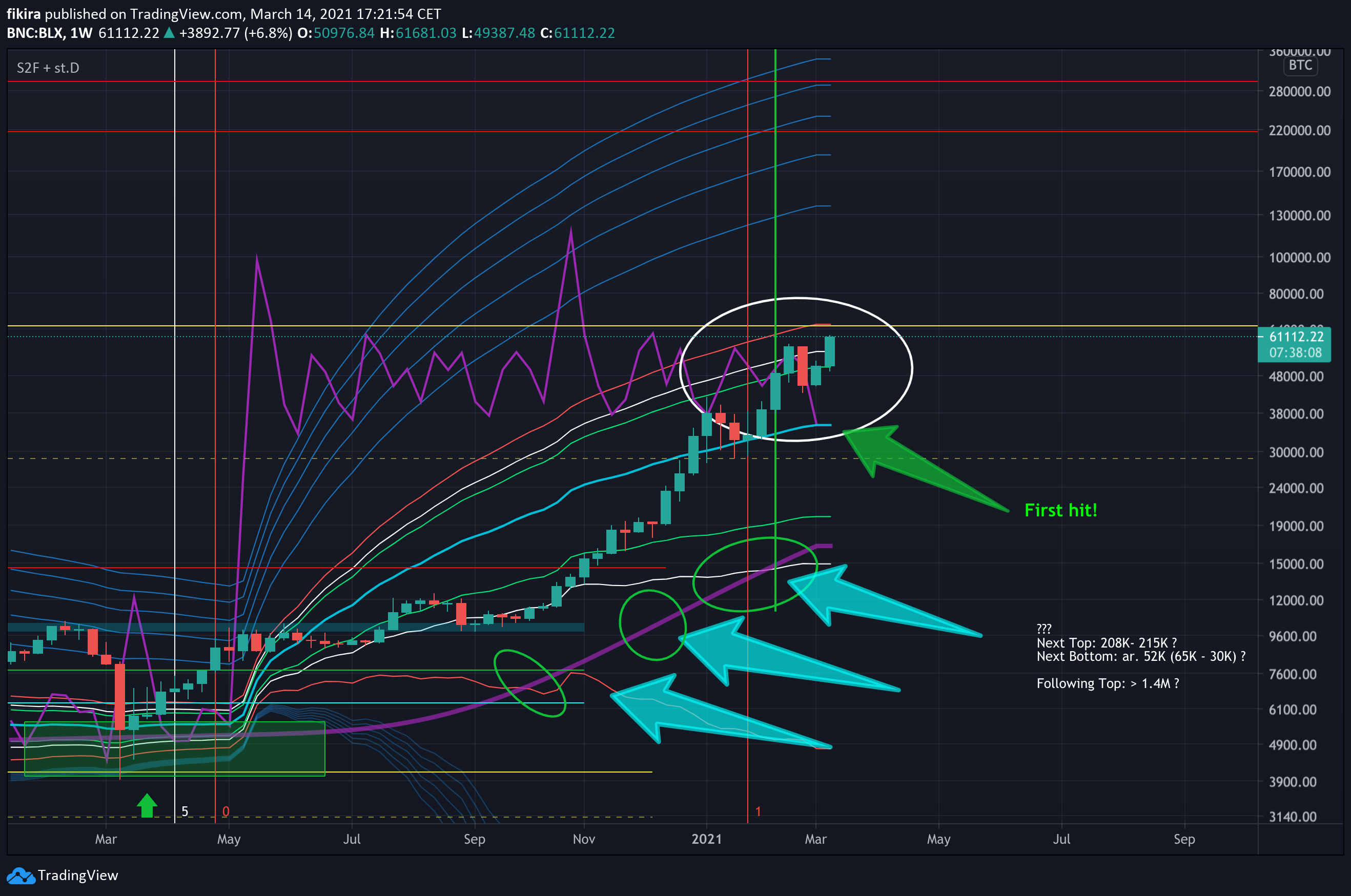
Task: Click the Next Top: 208K- 215K ? note
Action: (1107, 642)
